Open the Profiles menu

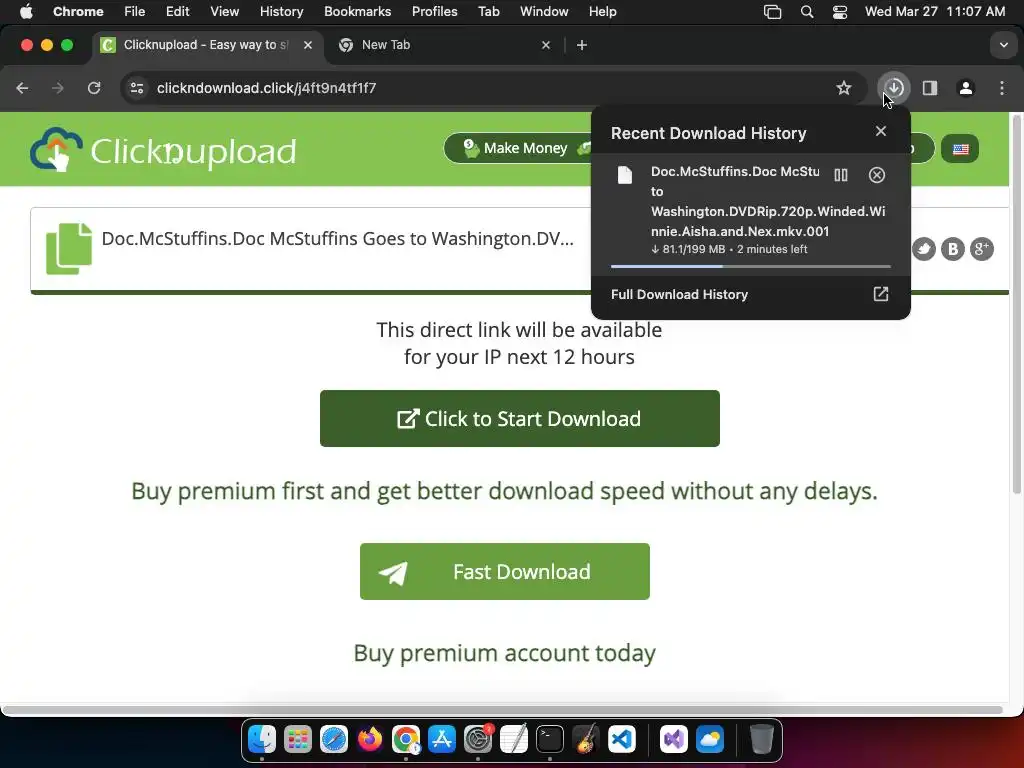[434, 11]
